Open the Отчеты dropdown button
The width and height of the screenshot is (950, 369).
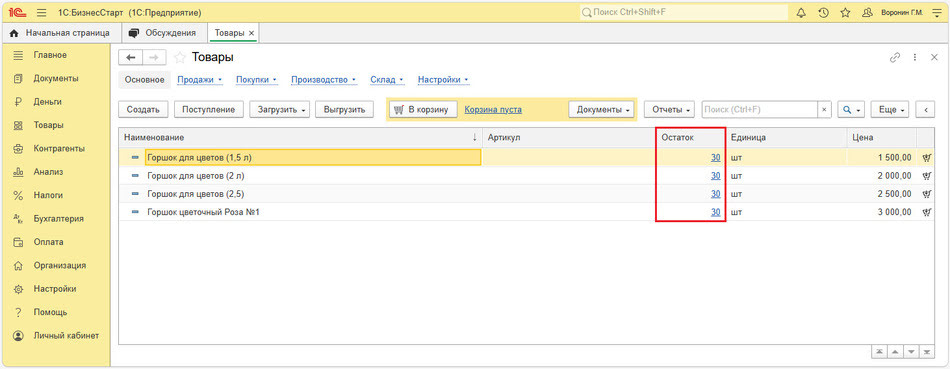coord(670,110)
